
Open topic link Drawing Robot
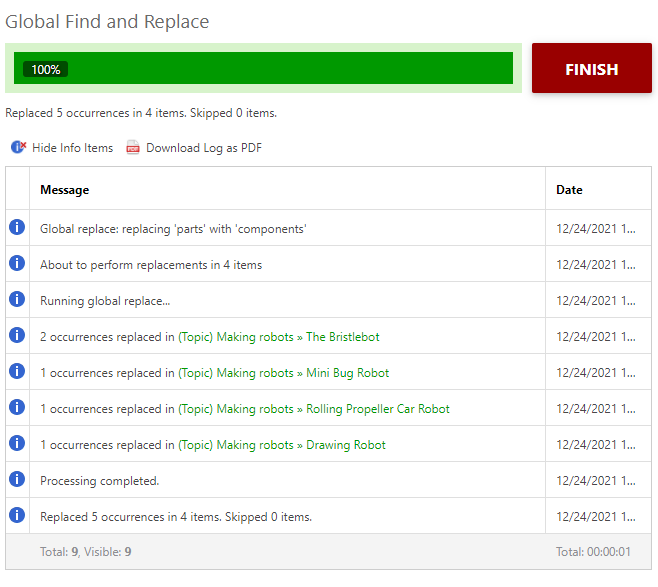282,445
